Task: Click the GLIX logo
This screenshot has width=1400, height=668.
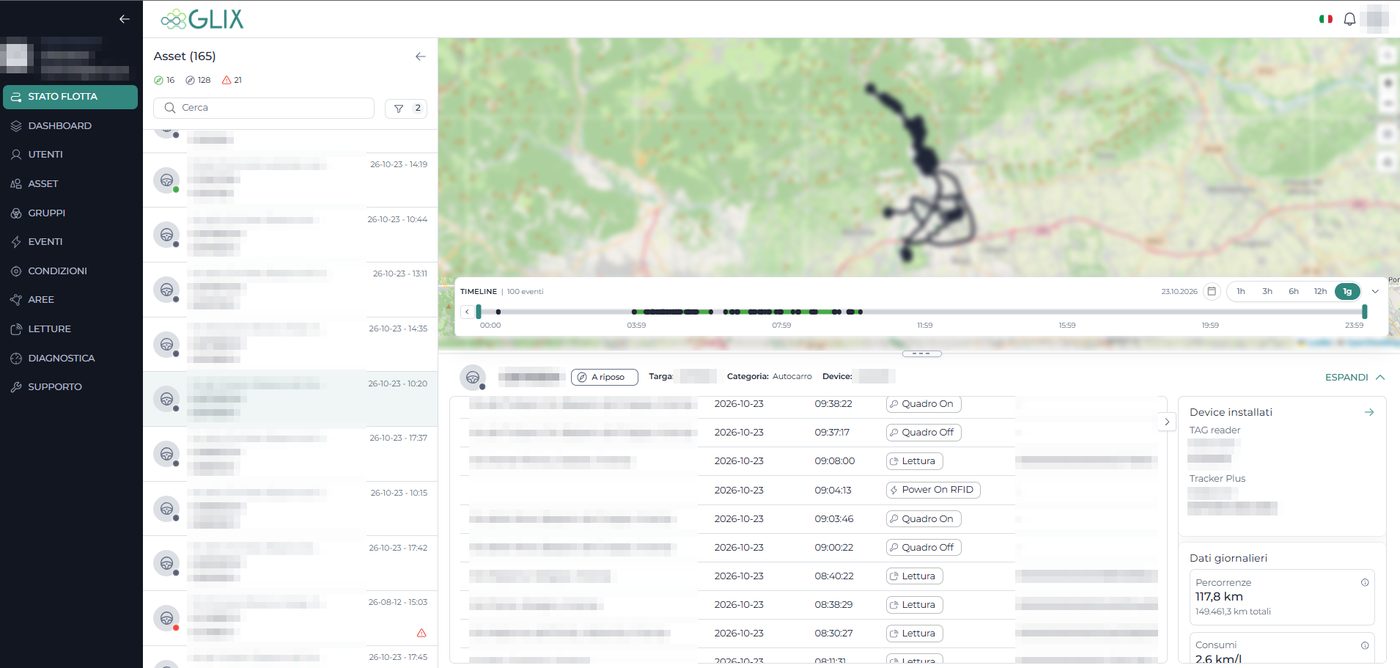Action: 201,19
